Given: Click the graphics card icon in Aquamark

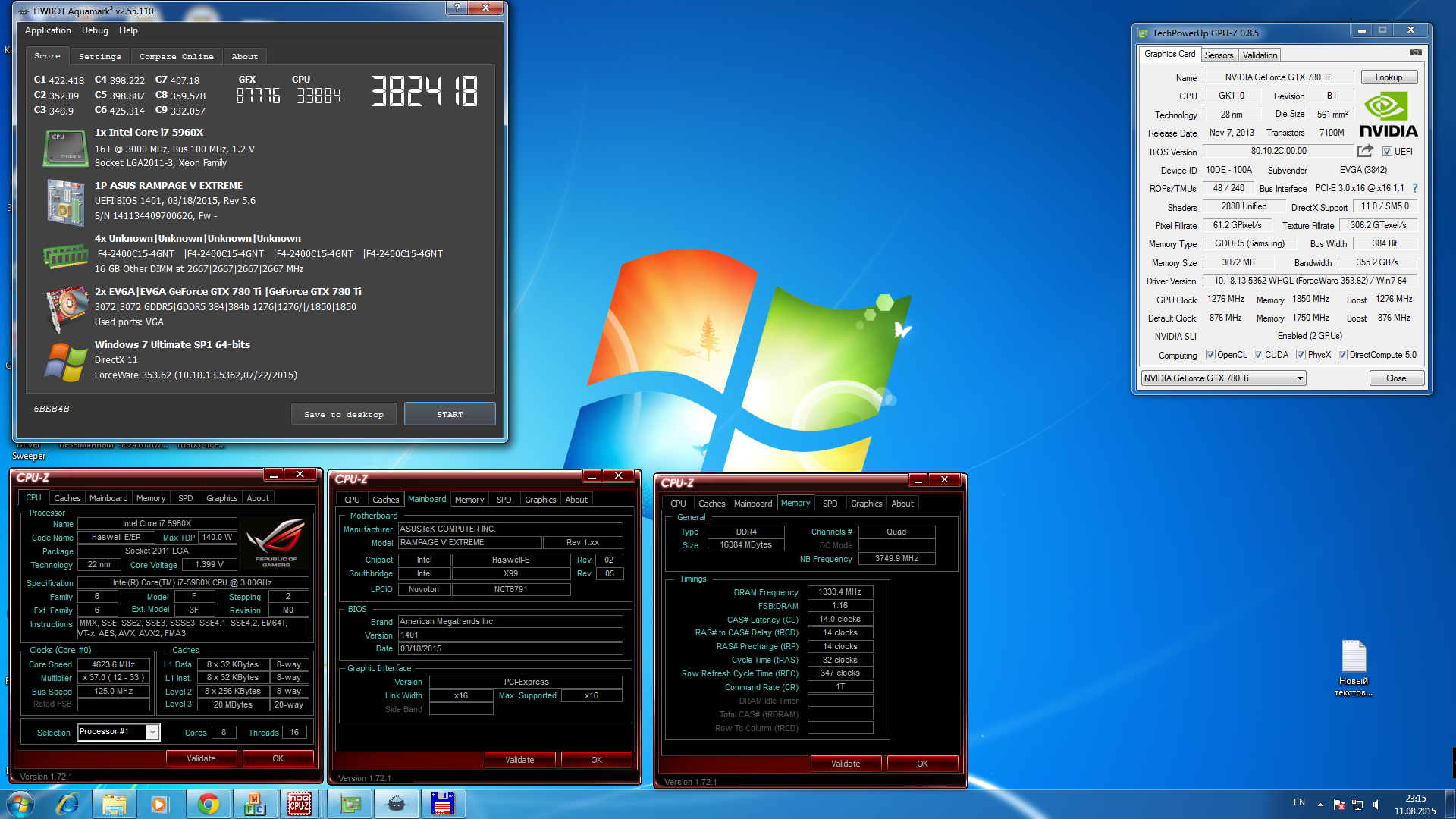Looking at the screenshot, I should coord(65,308).
